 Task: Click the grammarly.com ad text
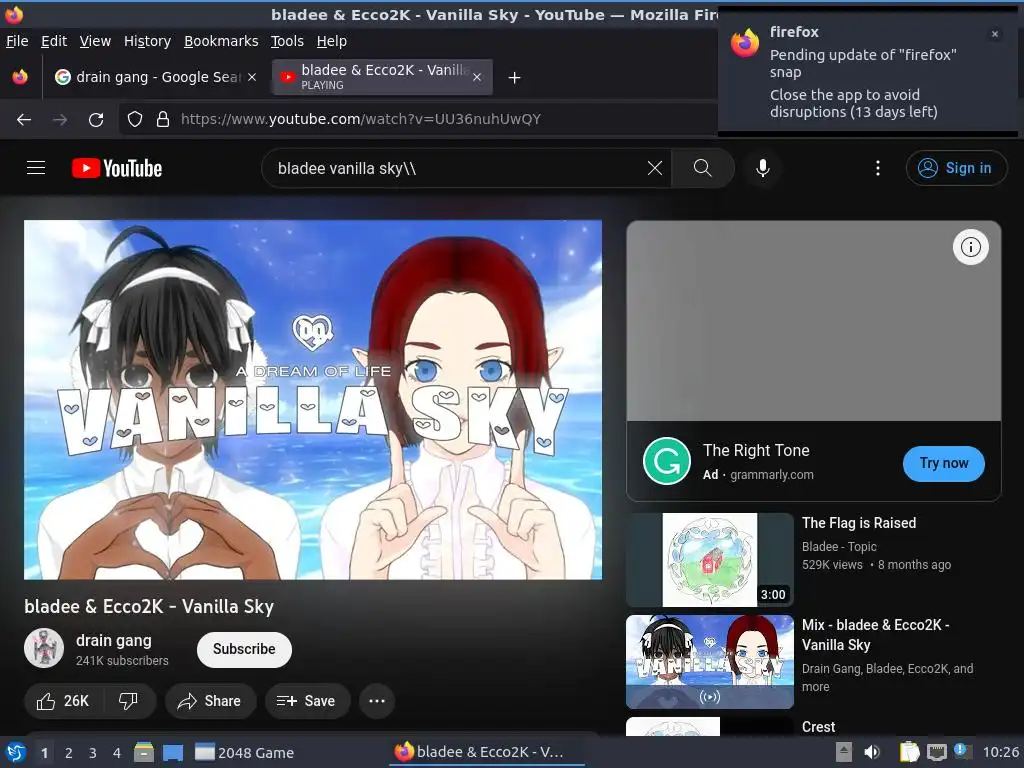pos(771,475)
